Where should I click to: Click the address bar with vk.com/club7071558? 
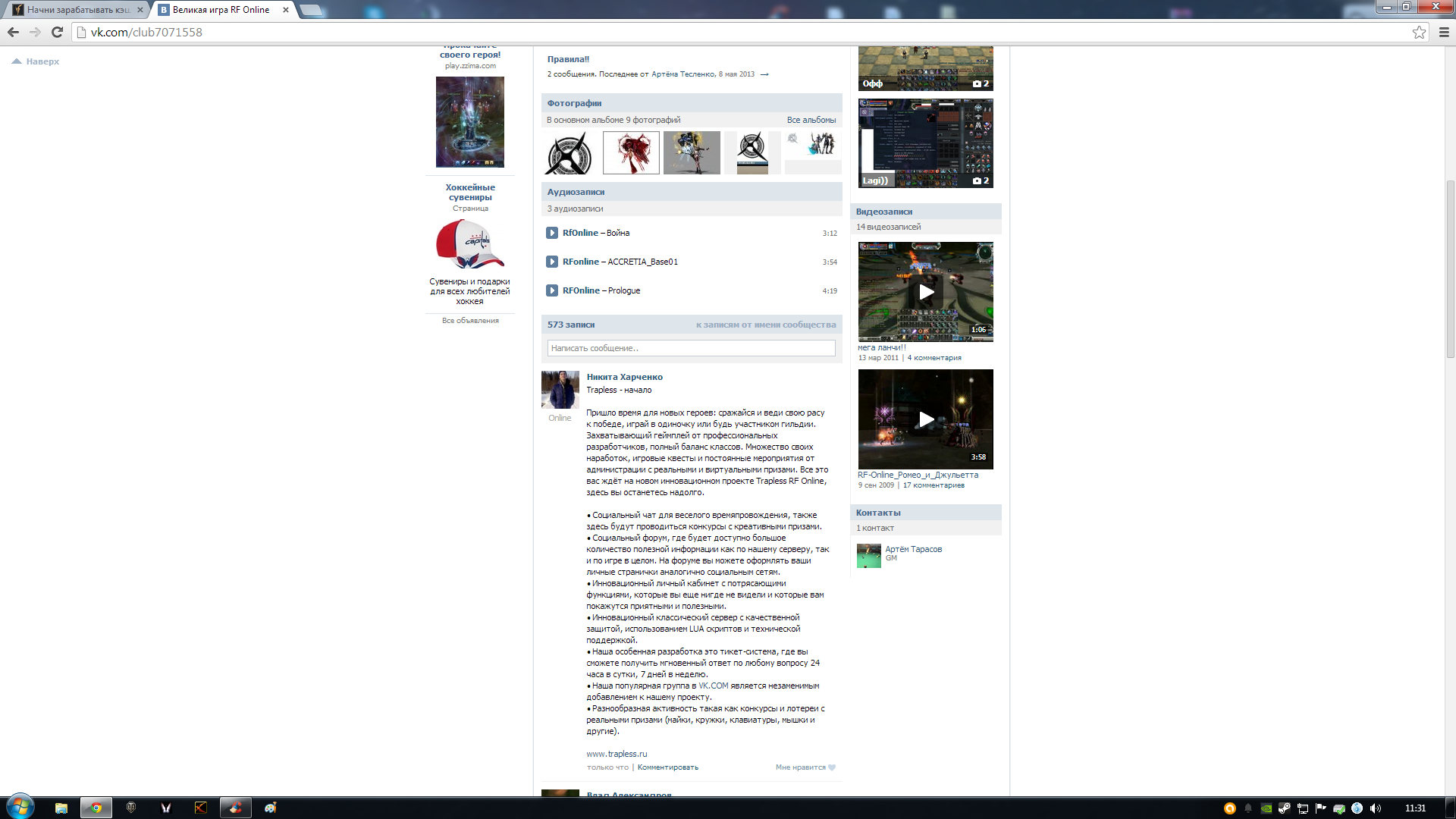[743, 32]
